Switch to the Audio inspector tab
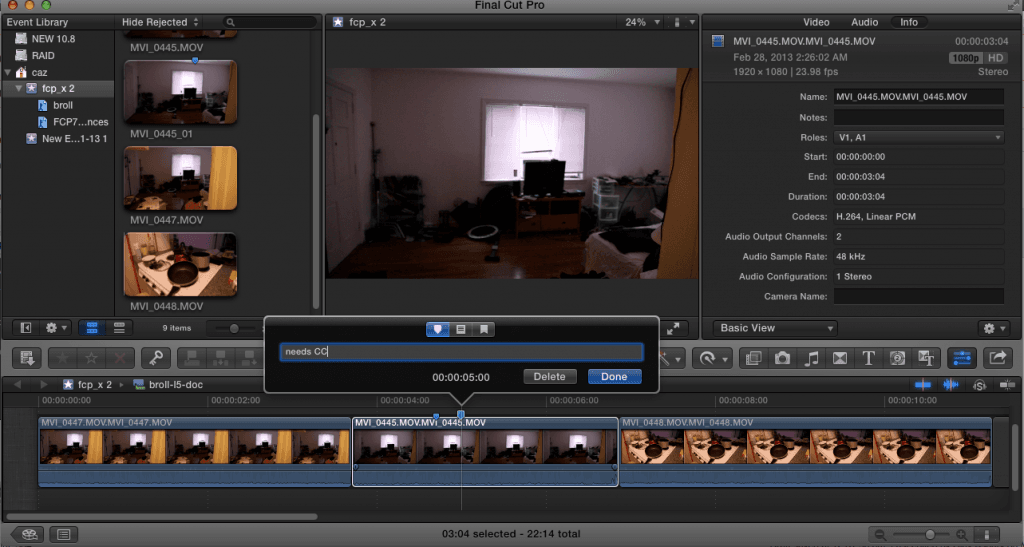 coord(864,22)
